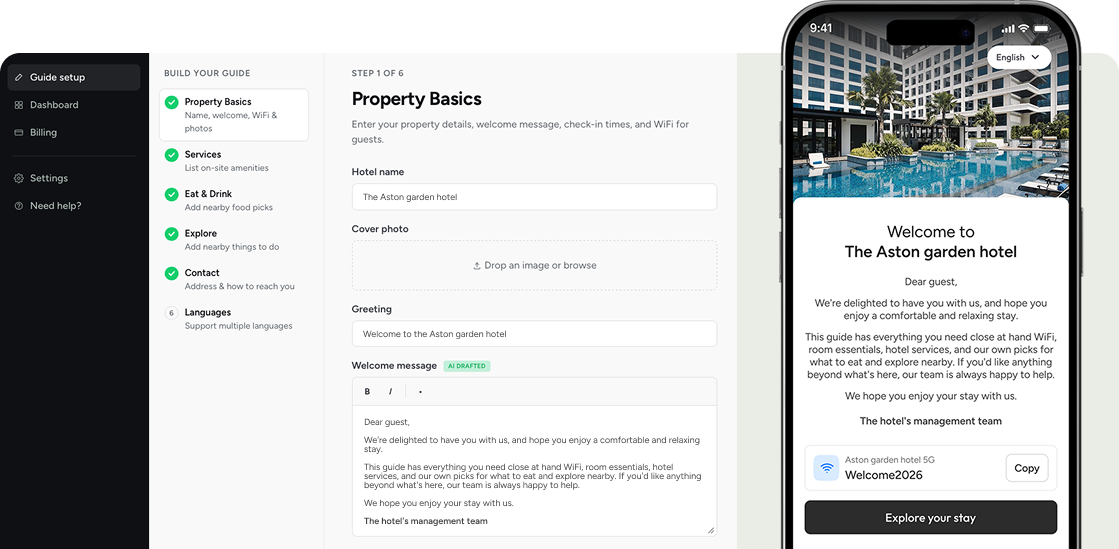Click the WiFi icon in phone preview
1119x549 pixels.
826,468
